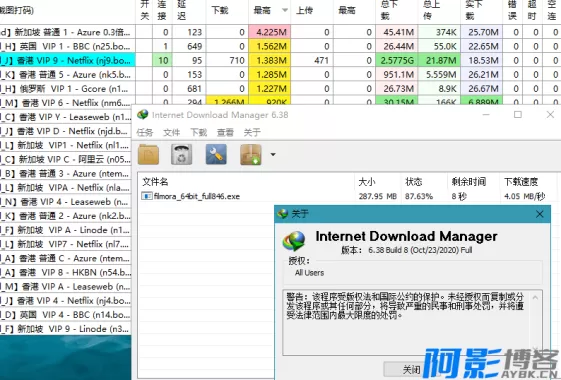Click the 87.63% status value
This screenshot has width=561, height=380.
click(419, 196)
